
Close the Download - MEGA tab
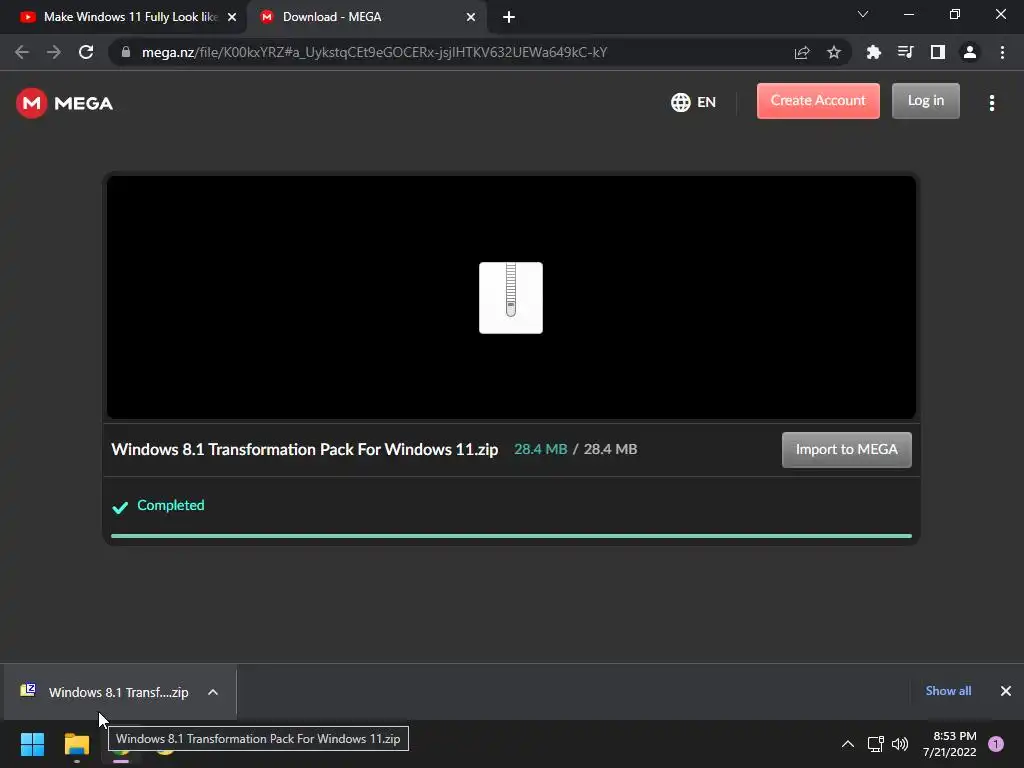(x=471, y=17)
